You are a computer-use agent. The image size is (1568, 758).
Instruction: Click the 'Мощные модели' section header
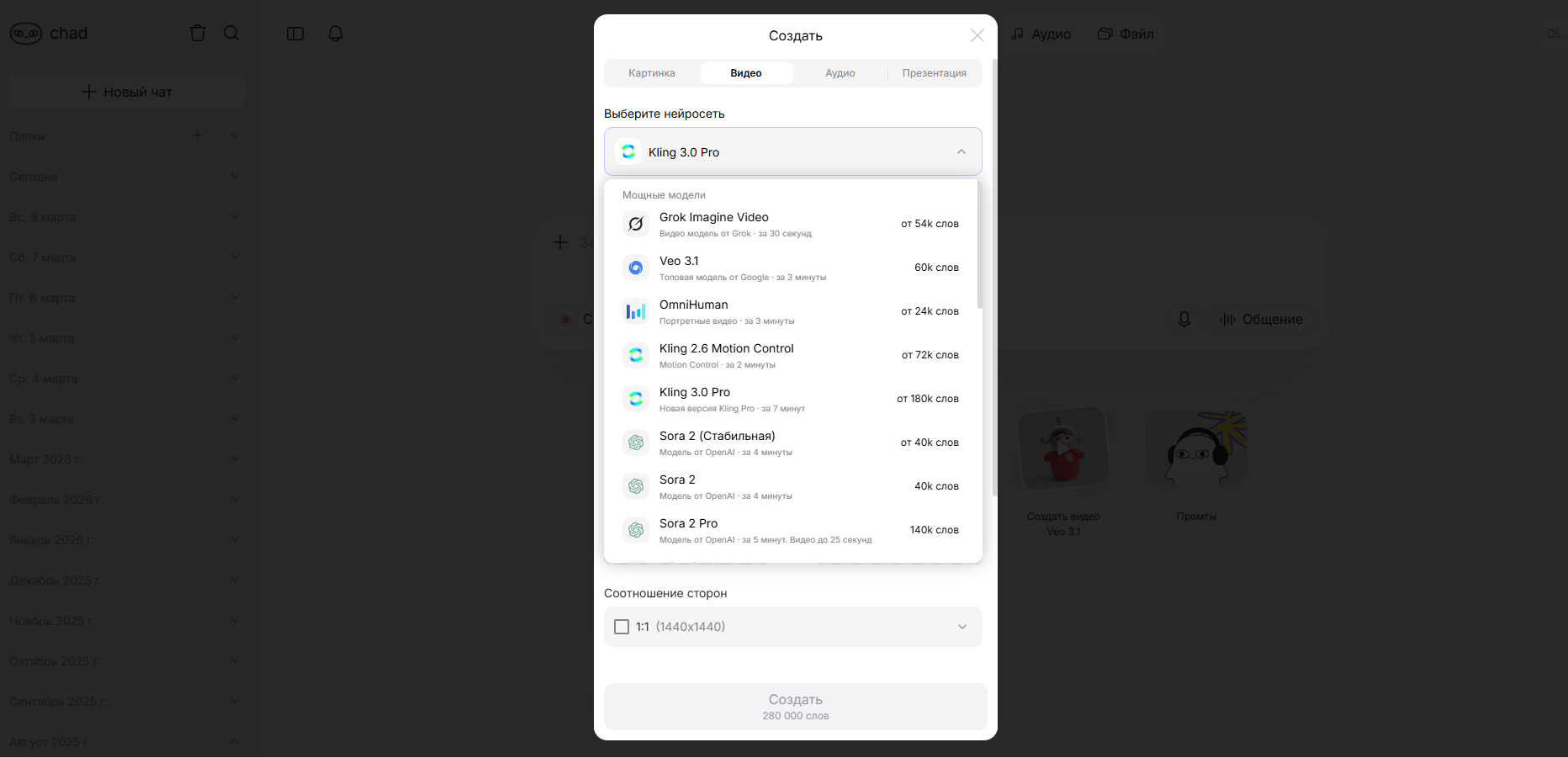pos(664,195)
